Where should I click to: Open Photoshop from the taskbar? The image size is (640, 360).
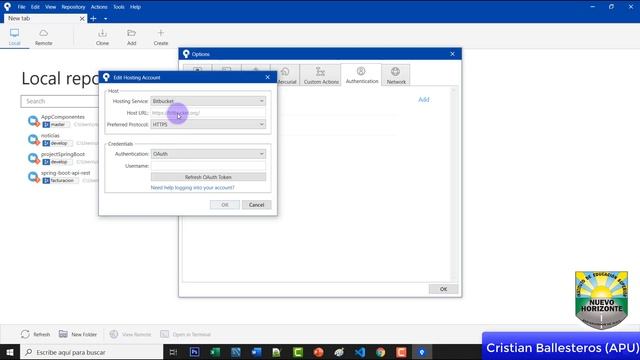194,352
